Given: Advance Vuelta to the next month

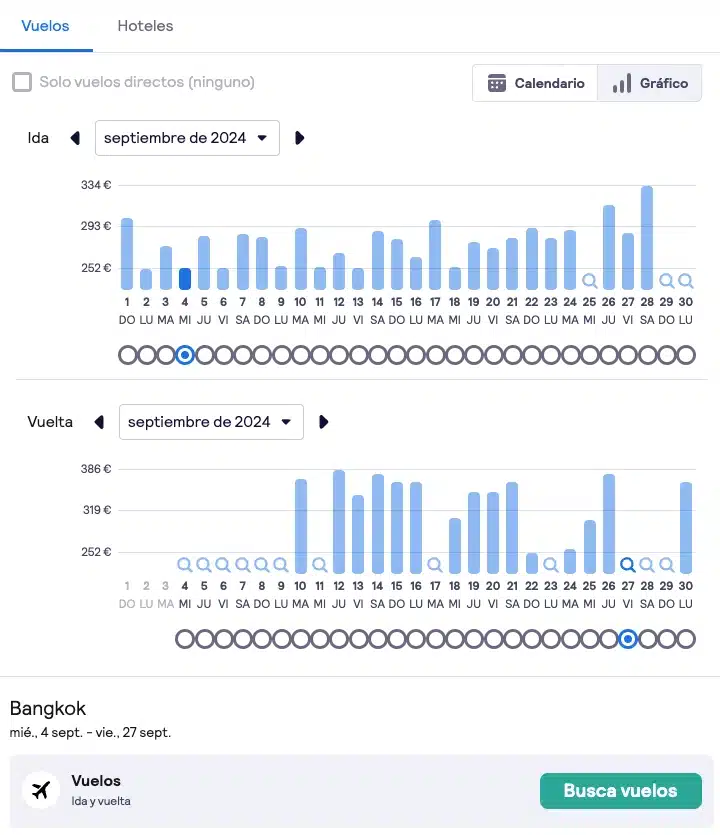Looking at the screenshot, I should coord(323,422).
